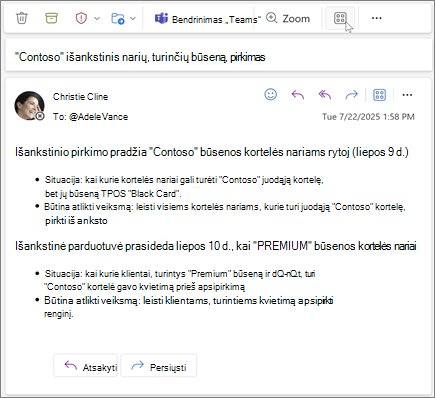This screenshot has height=398, width=435.
Task: Click the Persiųsti forward button
Action: pyautogui.click(x=159, y=366)
